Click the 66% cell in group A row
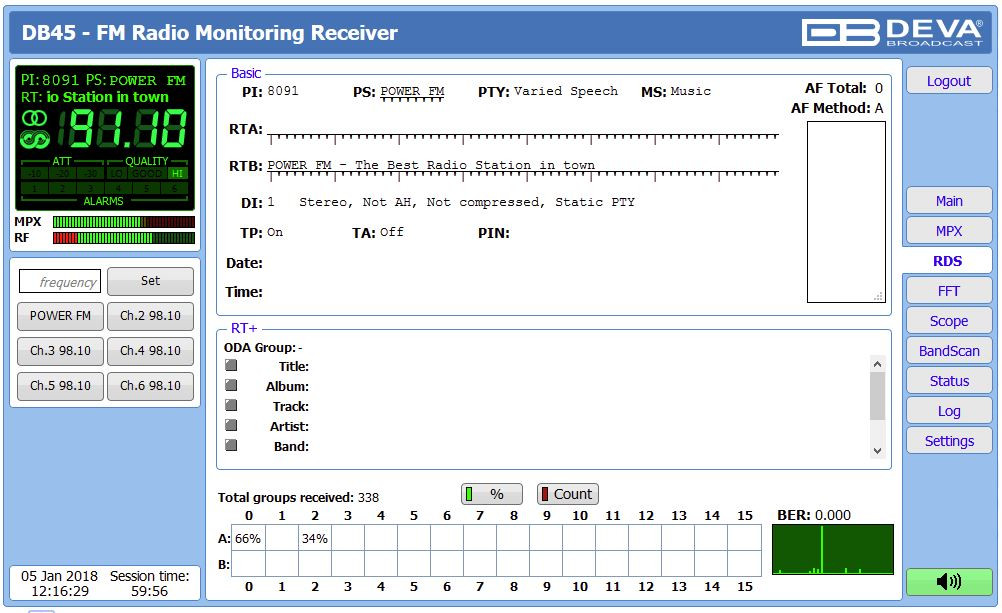 [x=248, y=539]
